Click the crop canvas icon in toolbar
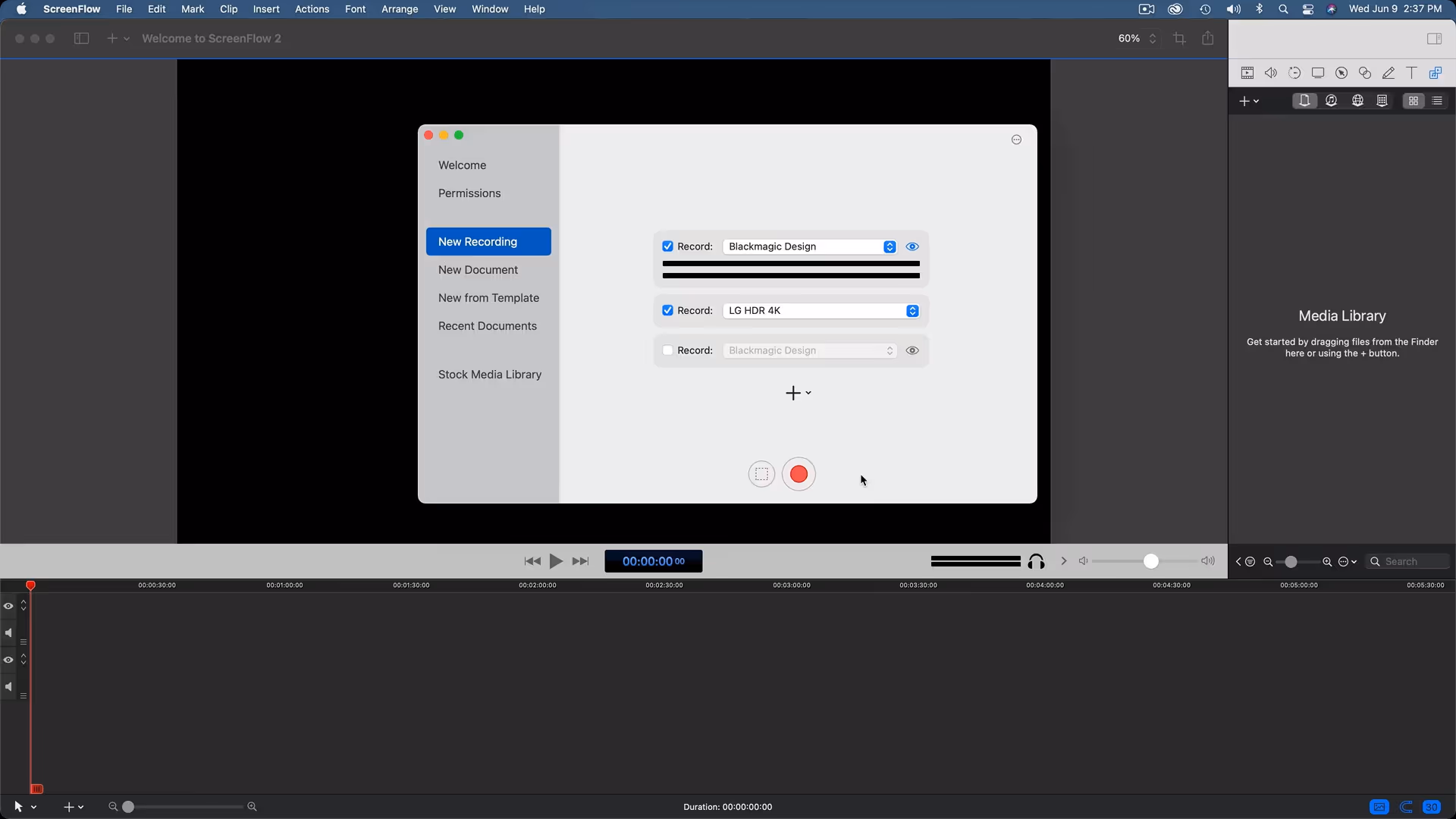The height and width of the screenshot is (819, 1456). 1179,39
